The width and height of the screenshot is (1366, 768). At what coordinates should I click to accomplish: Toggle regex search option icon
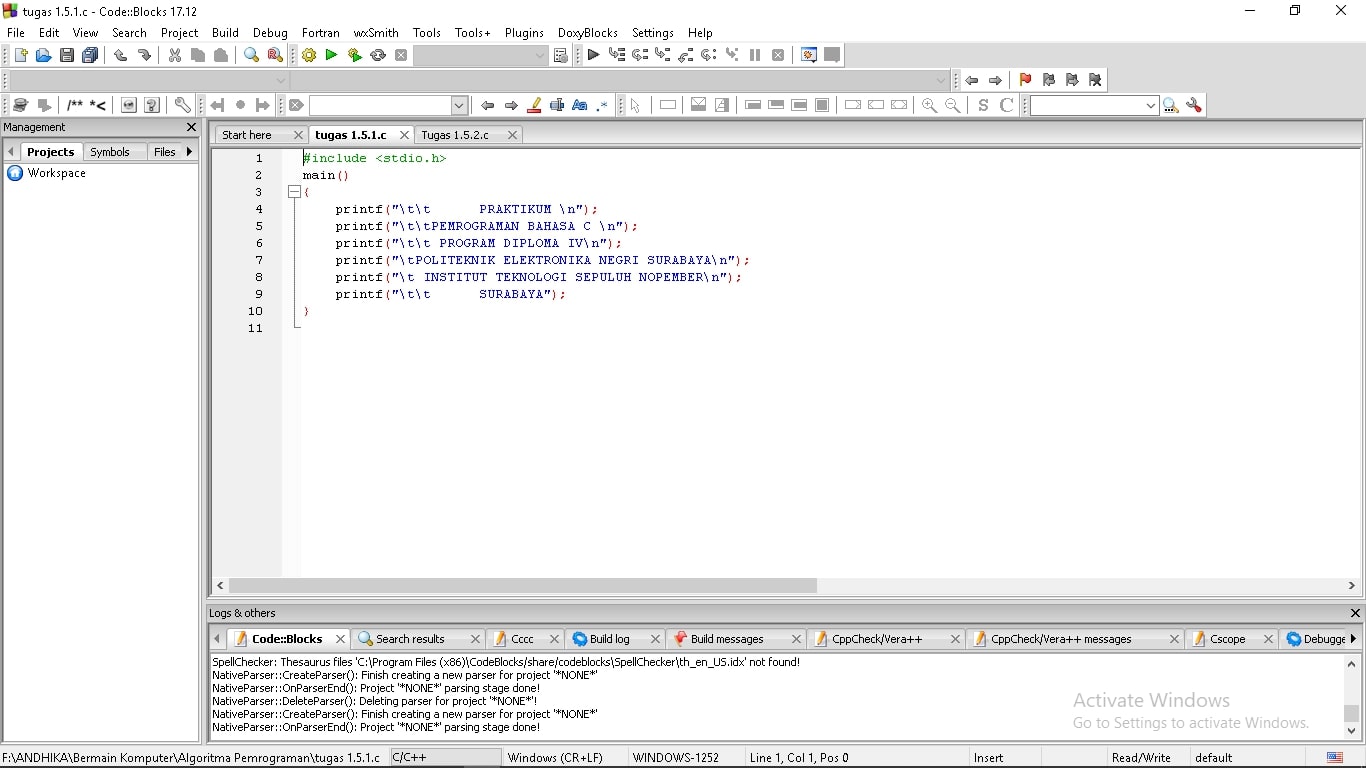(602, 106)
